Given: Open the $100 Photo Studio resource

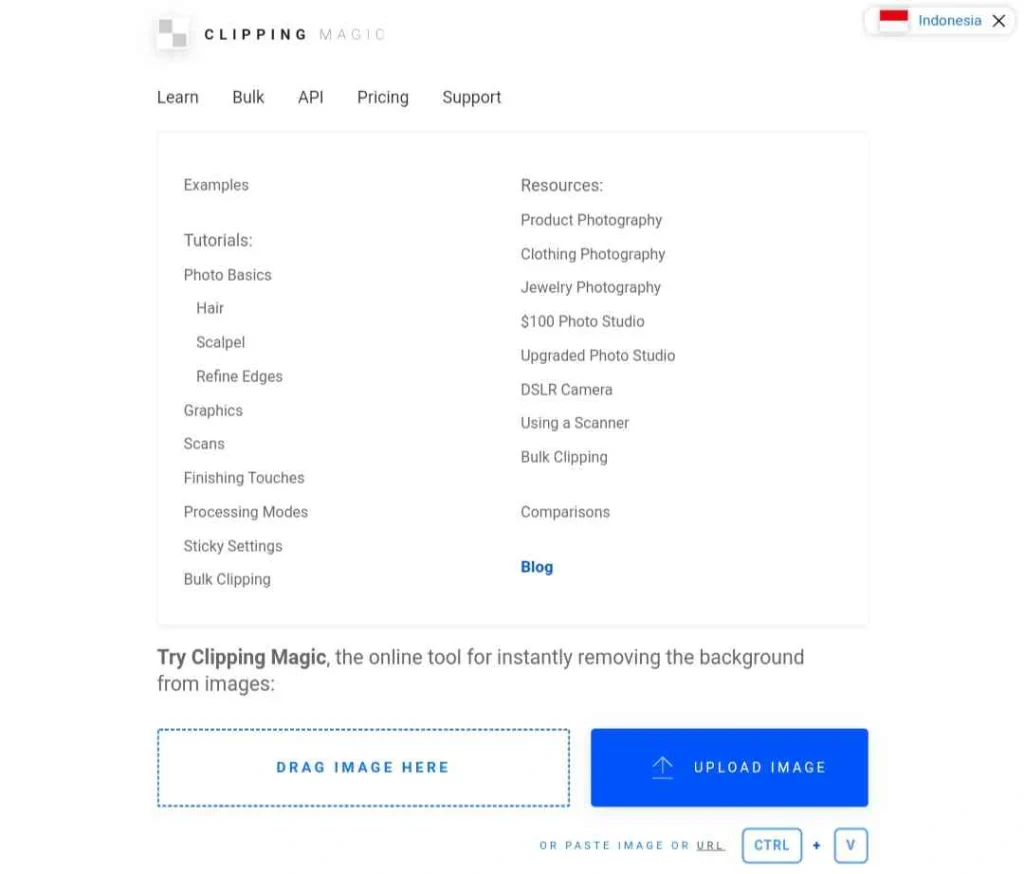Looking at the screenshot, I should click(582, 321).
